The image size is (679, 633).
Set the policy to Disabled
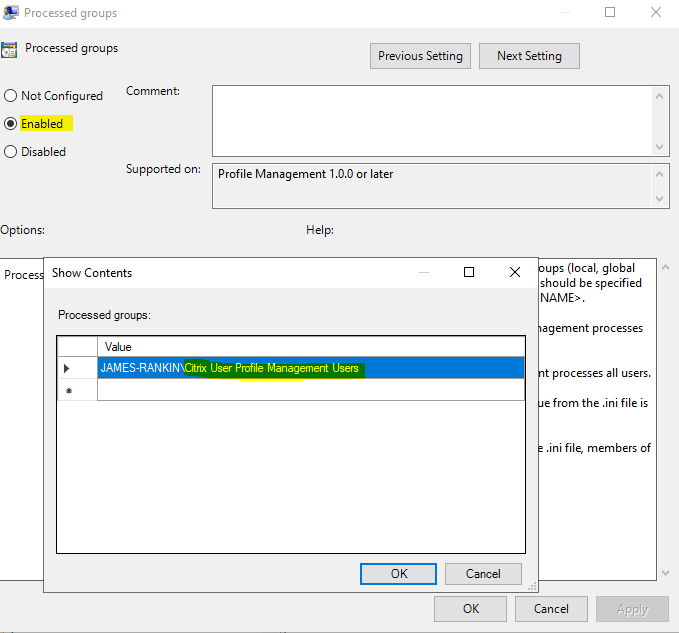pos(11,152)
